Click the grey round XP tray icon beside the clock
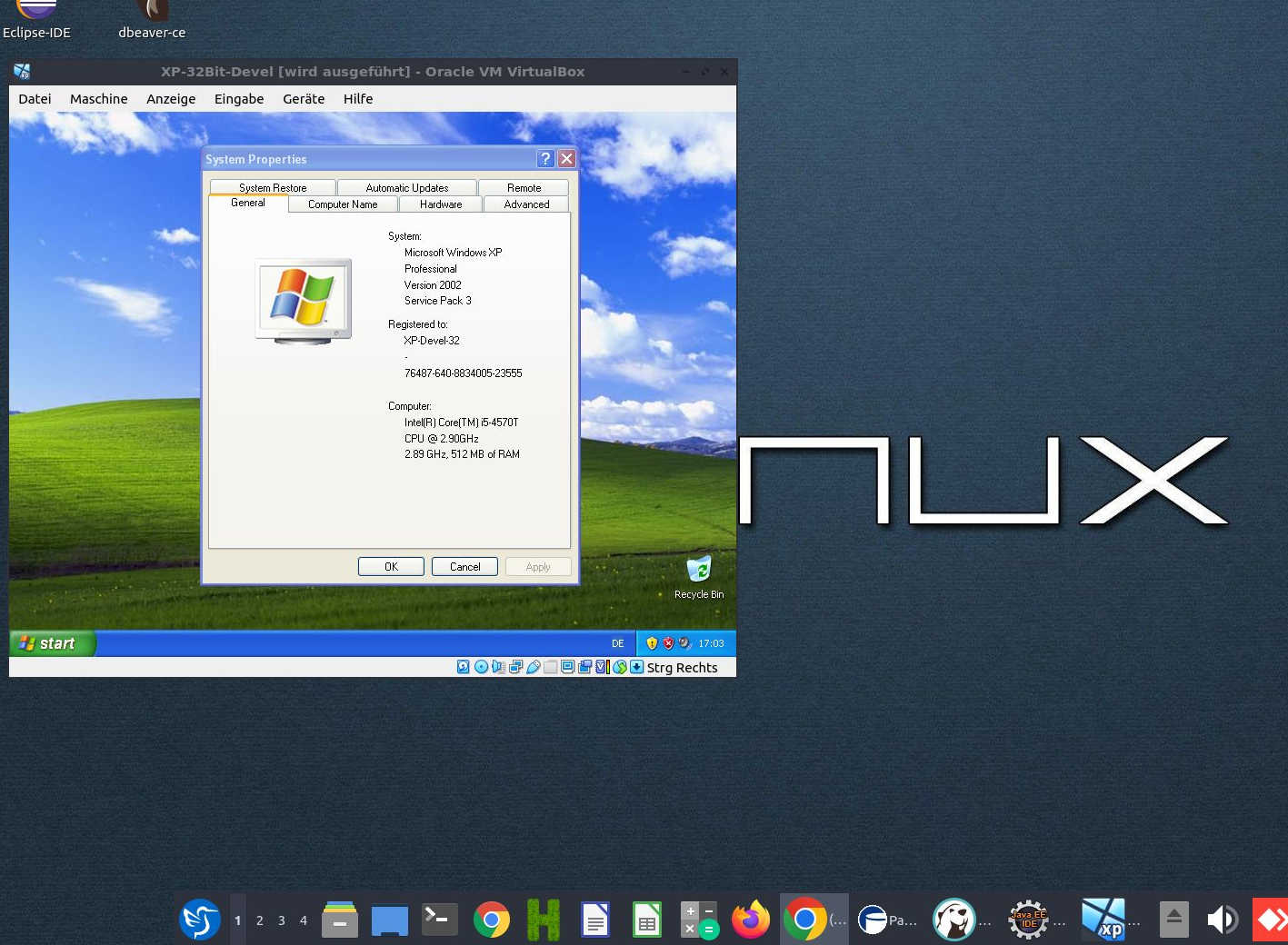 coord(684,643)
